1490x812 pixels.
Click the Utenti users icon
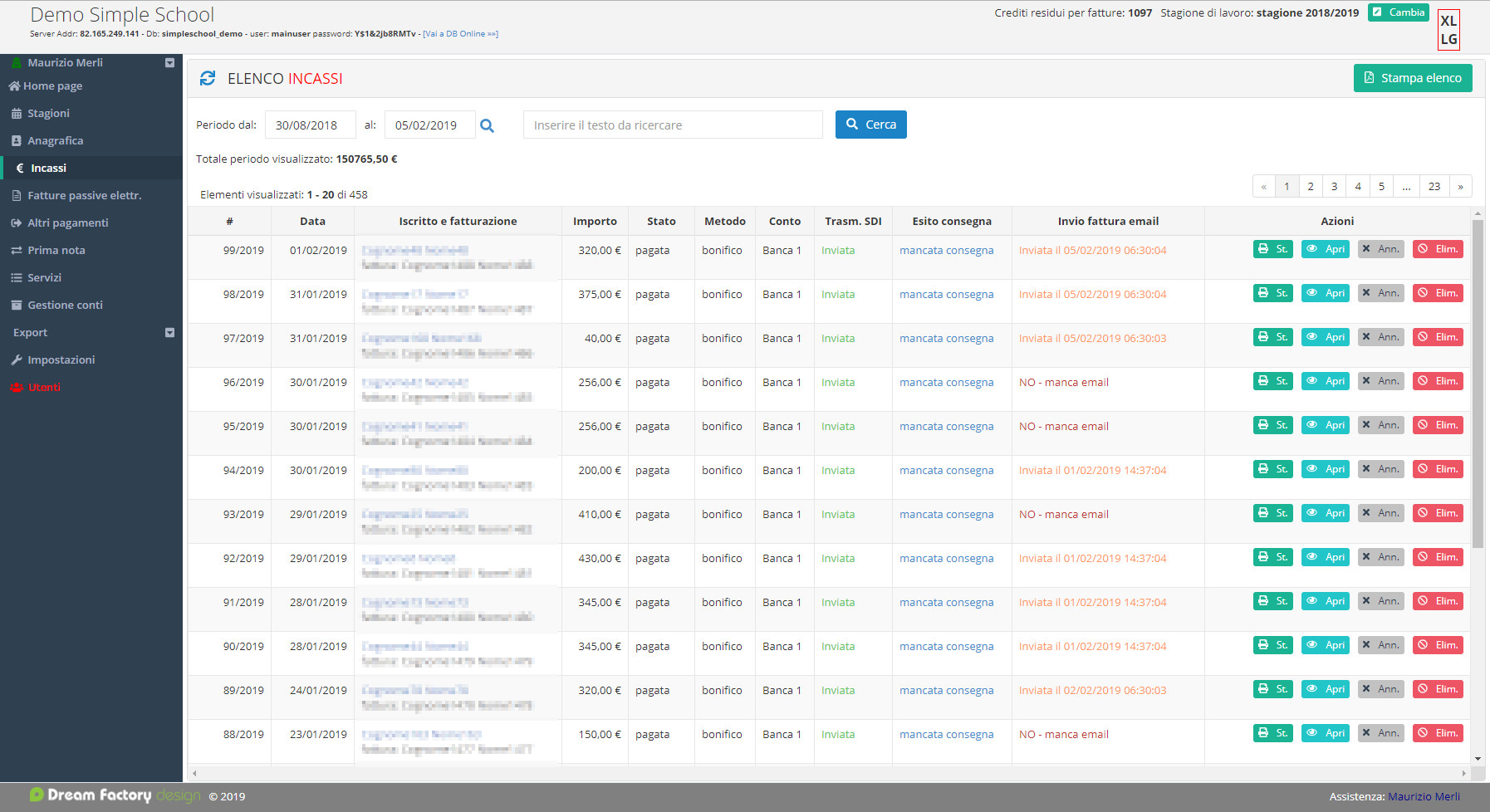click(16, 388)
